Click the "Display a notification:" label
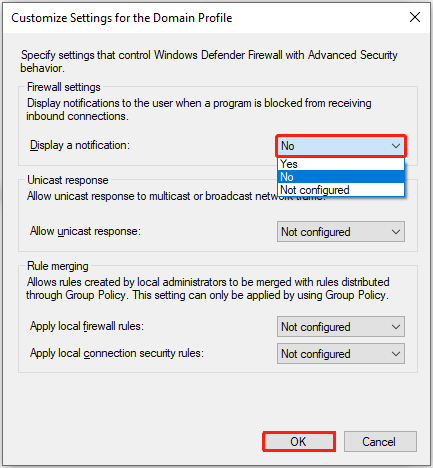The image size is (433, 468). point(80,145)
